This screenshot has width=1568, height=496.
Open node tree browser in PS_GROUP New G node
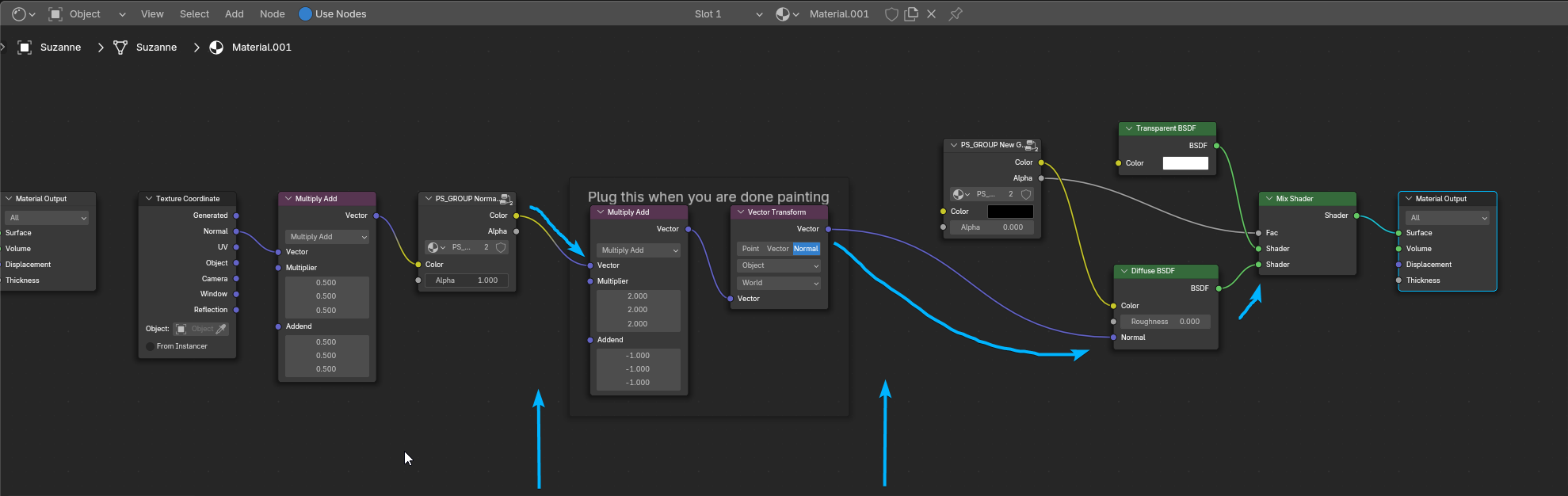pyautogui.click(x=961, y=194)
